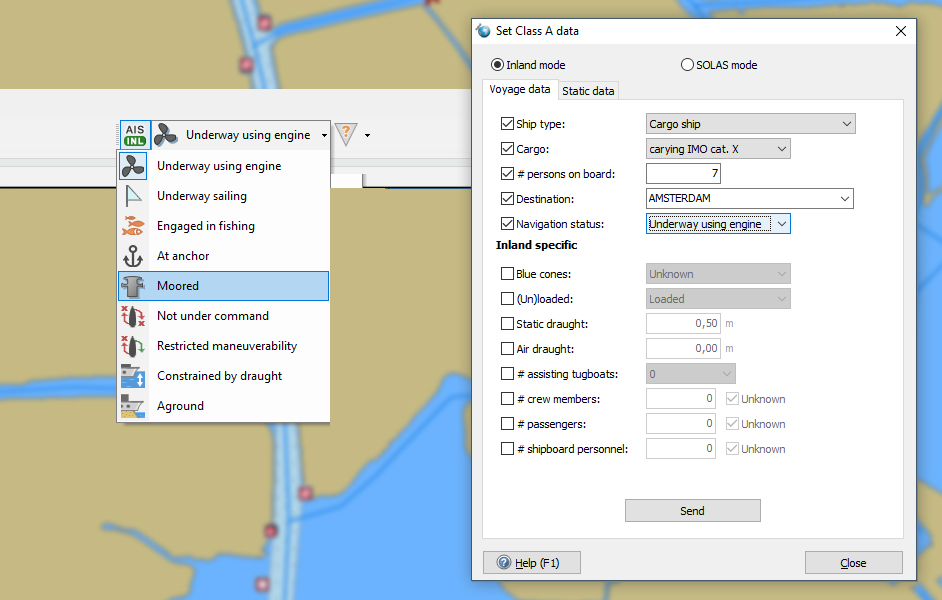The width and height of the screenshot is (942, 600).
Task: Switch to the Static data tab
Action: (x=588, y=91)
